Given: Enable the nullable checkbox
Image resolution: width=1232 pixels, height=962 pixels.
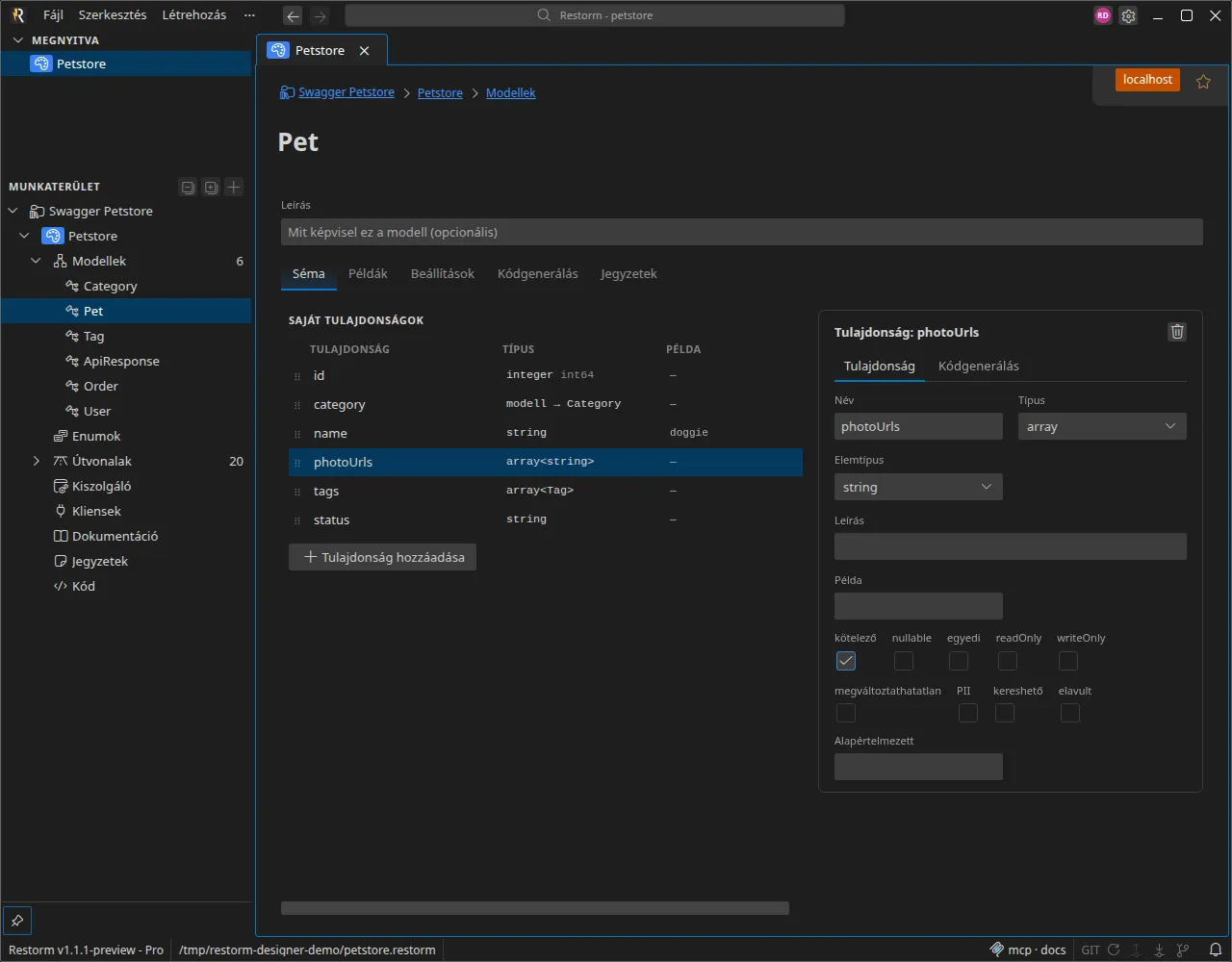Looking at the screenshot, I should 903,661.
